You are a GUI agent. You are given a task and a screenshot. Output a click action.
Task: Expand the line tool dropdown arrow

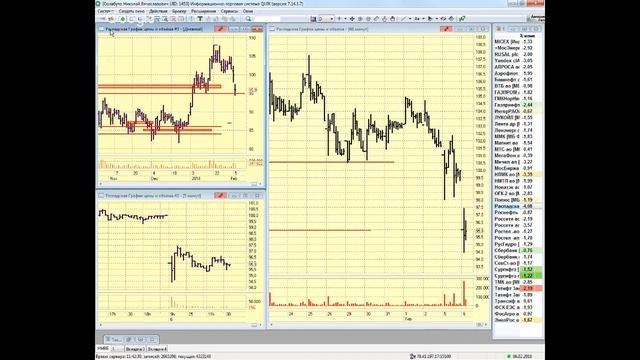pos(411,19)
